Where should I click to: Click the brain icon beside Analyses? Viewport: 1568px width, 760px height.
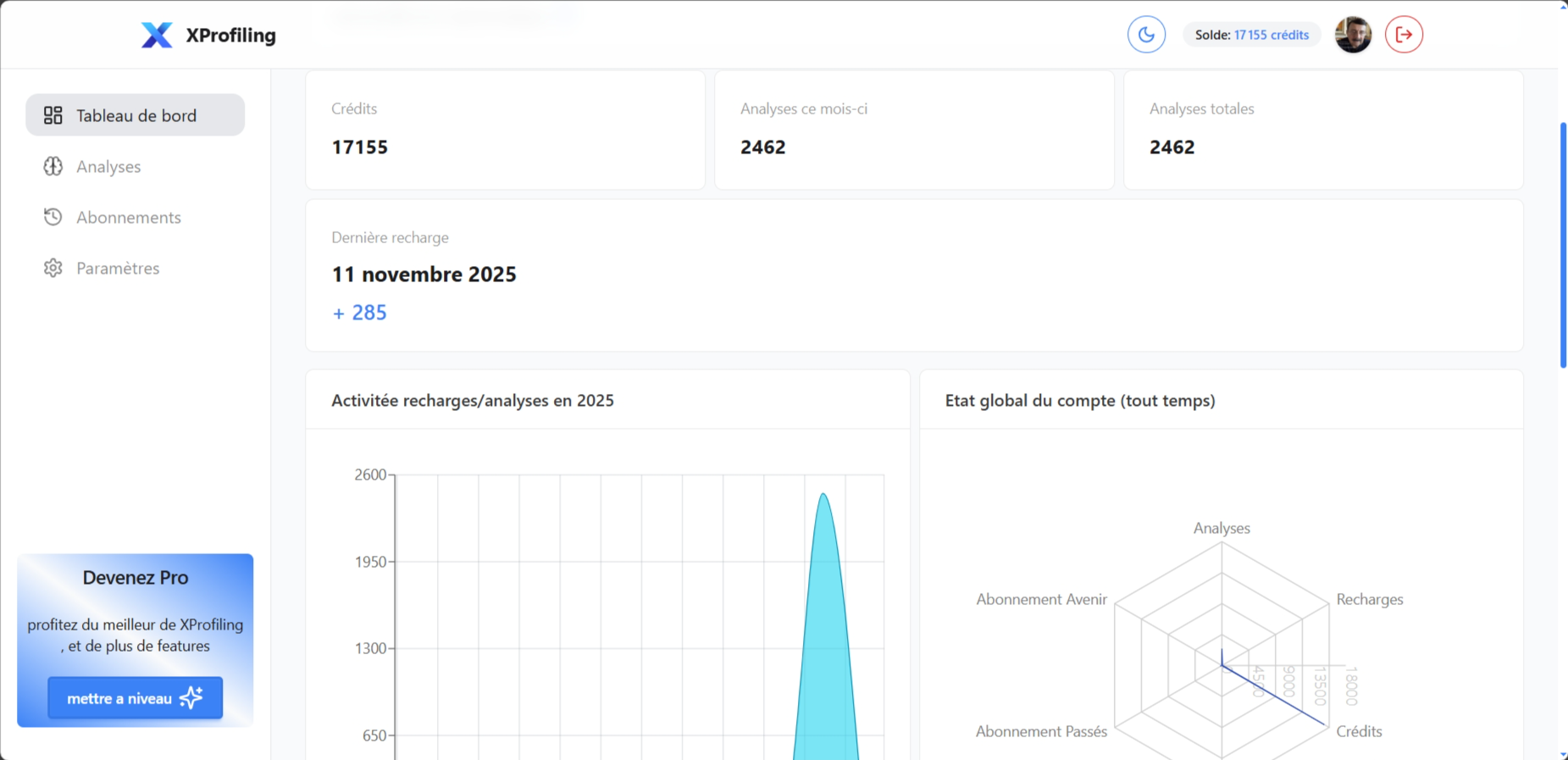(x=53, y=166)
